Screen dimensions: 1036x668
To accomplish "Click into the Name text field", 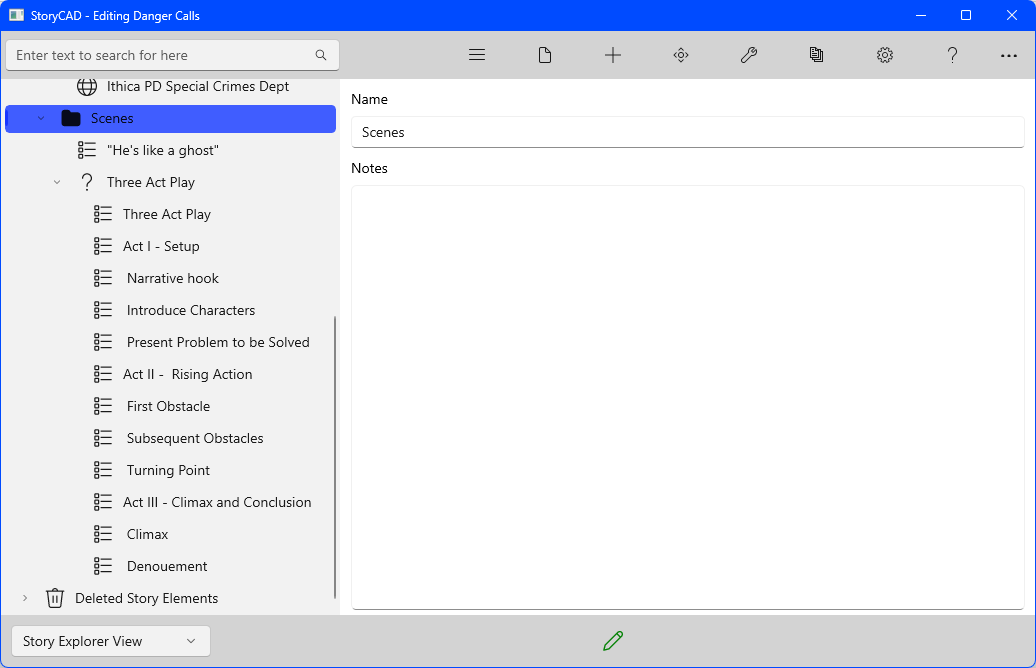I will (687, 132).
